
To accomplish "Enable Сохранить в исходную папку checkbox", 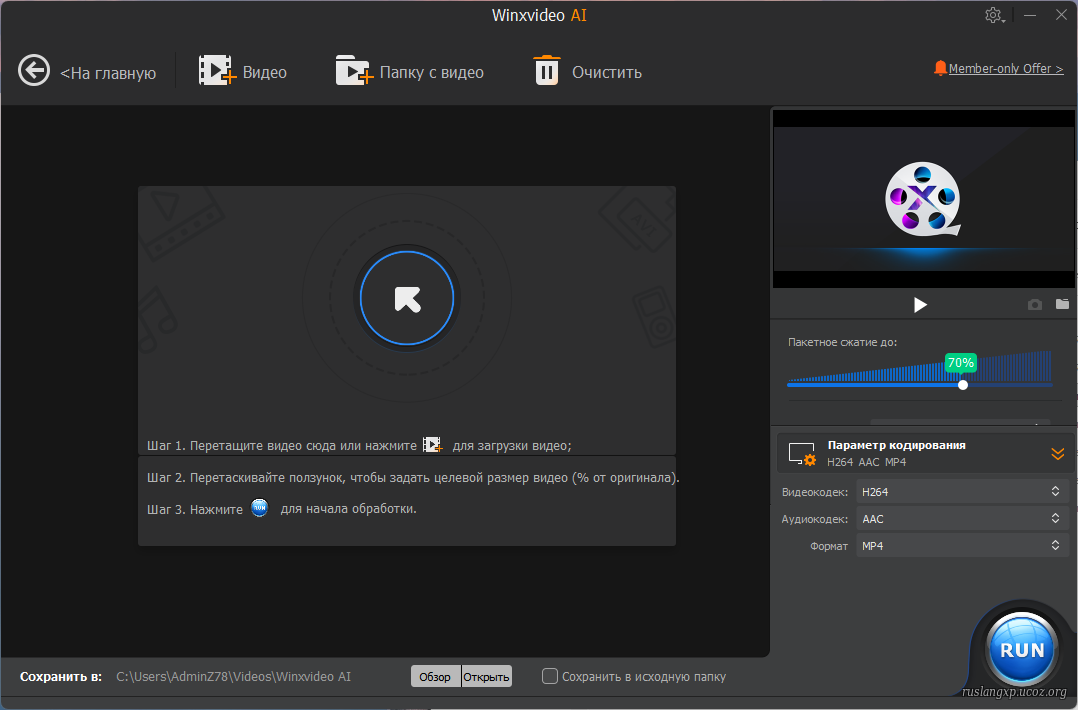I will (x=549, y=676).
